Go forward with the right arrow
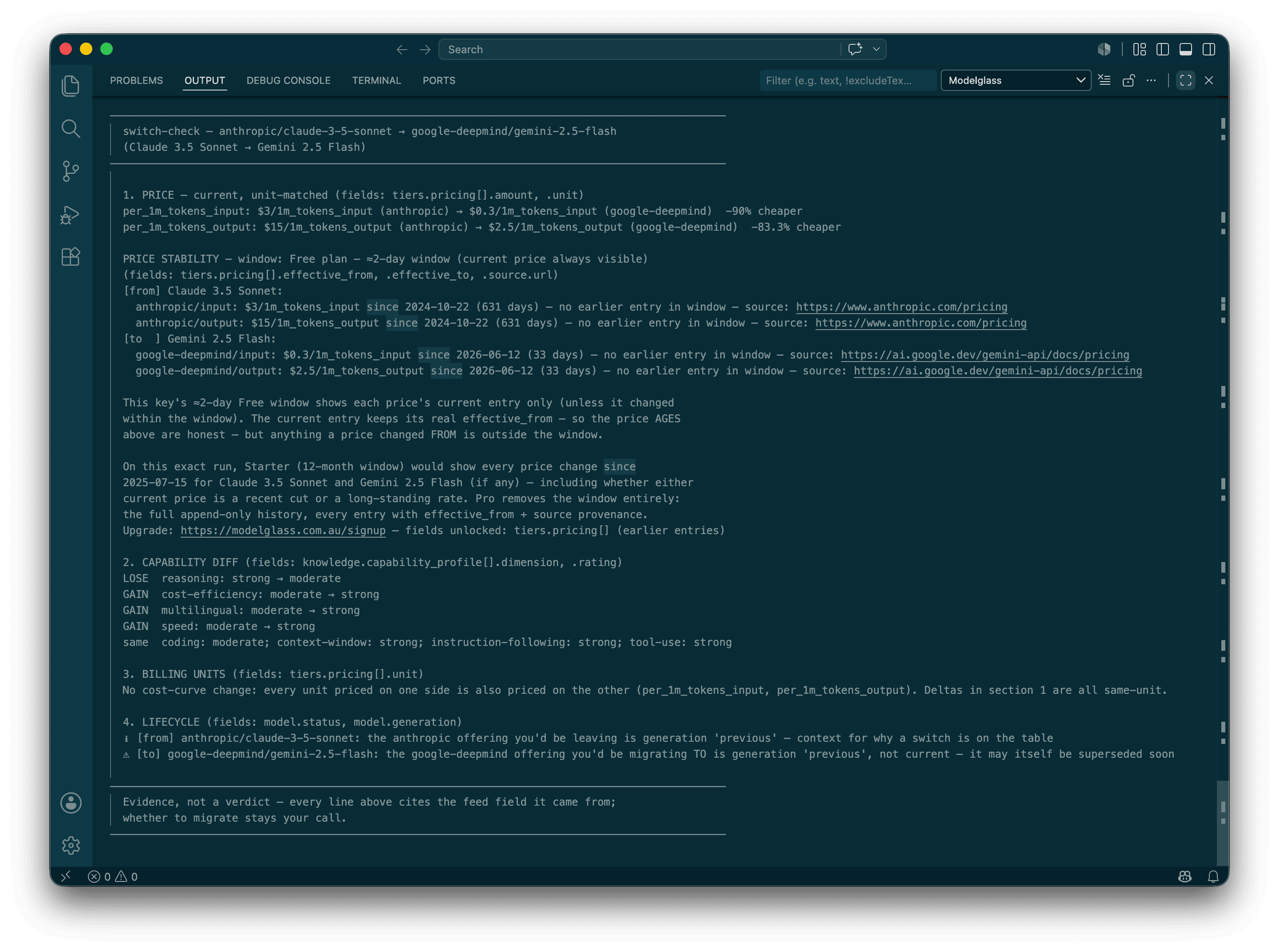Screen dimensions: 1279x952 click(x=425, y=50)
